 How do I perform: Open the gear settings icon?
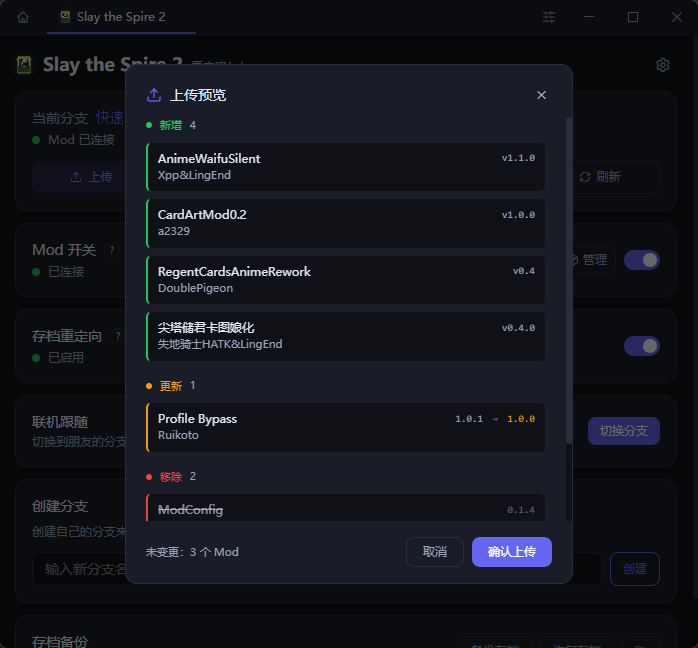pos(662,65)
